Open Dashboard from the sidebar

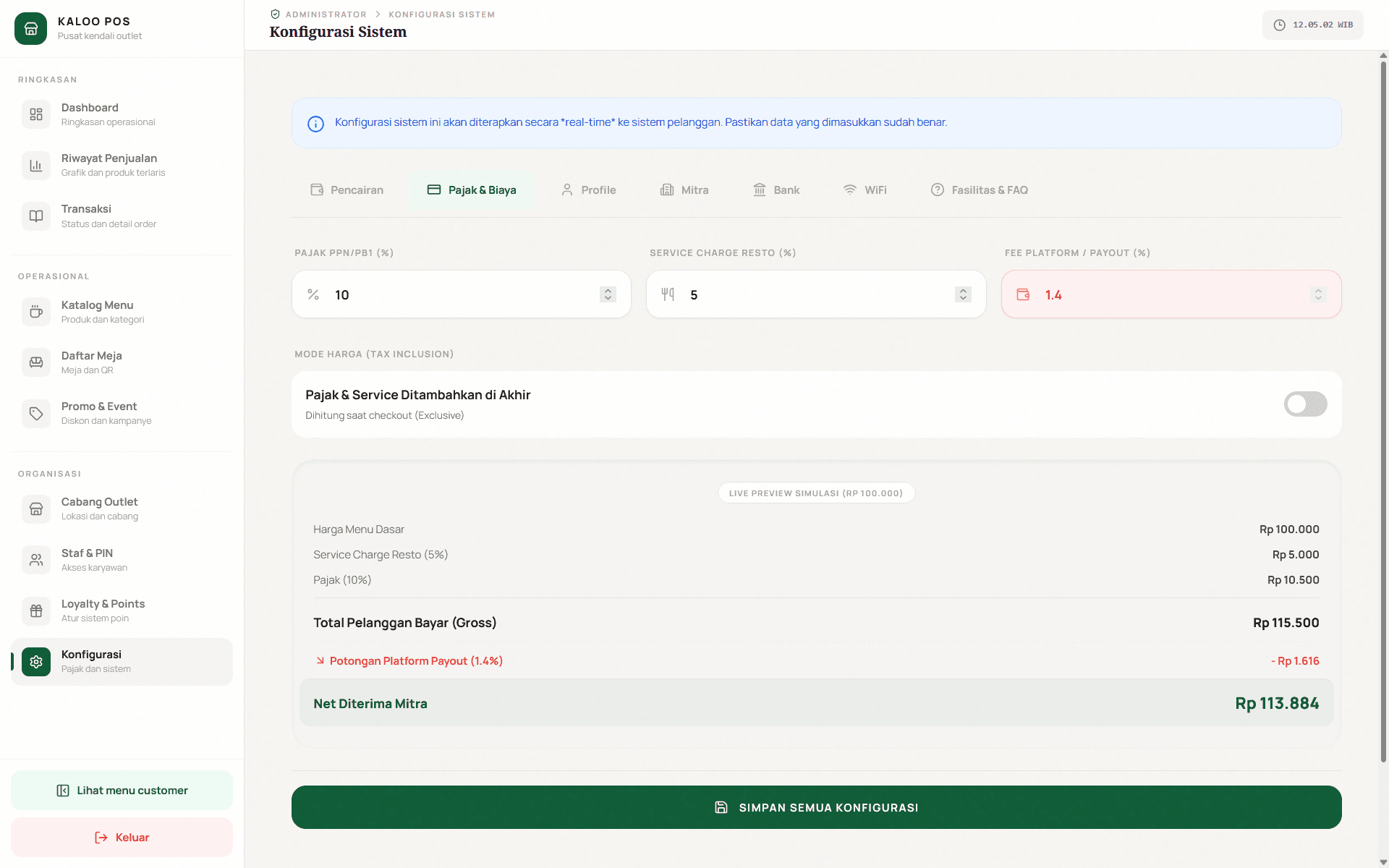[122, 114]
